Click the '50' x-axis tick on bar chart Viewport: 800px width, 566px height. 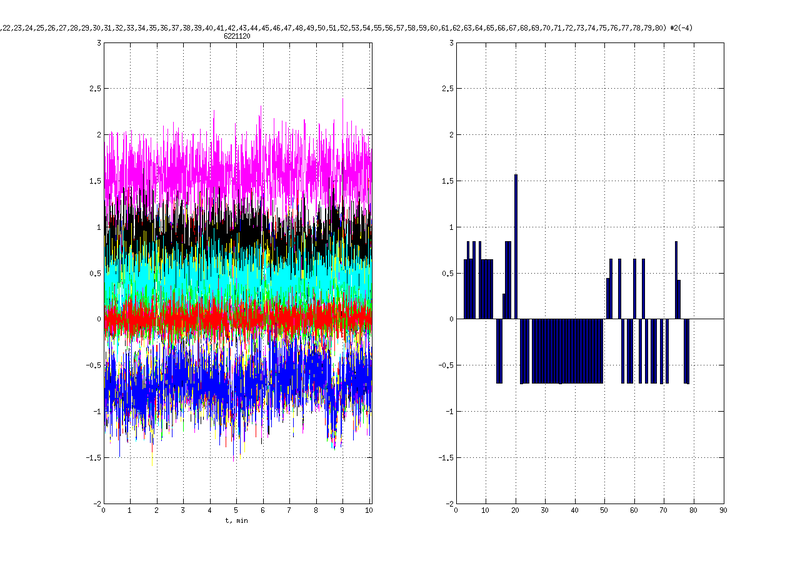click(604, 511)
